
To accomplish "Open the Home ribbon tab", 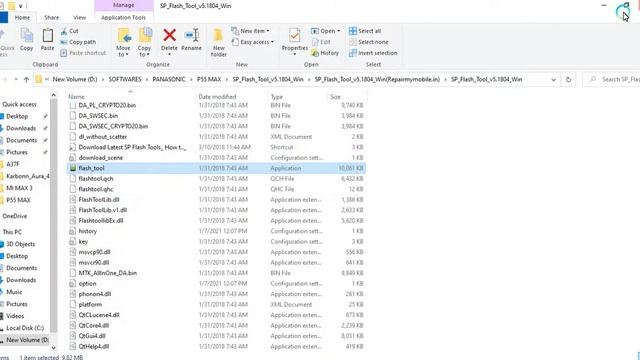I will click(x=22, y=18).
